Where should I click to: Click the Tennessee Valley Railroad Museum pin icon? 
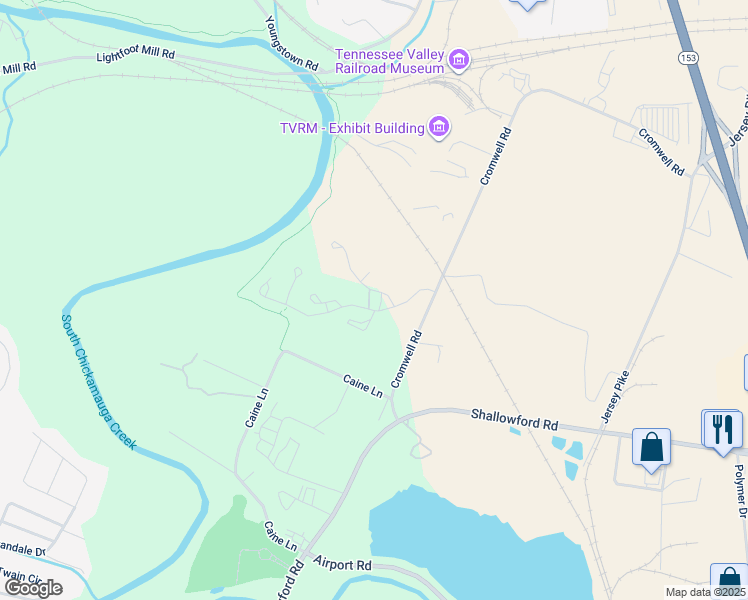459,61
